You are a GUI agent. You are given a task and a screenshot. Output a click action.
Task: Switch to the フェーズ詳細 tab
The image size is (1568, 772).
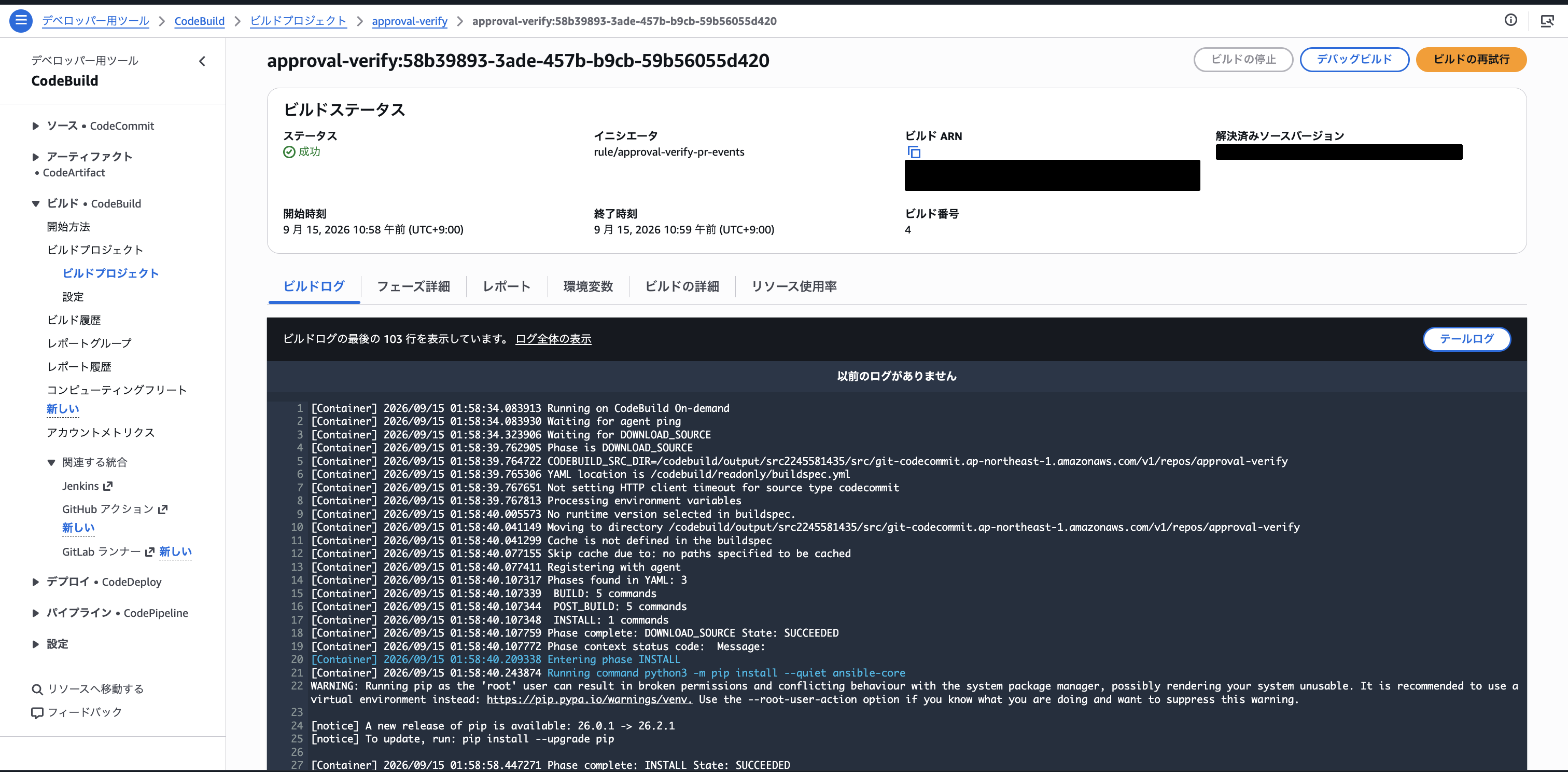point(413,286)
